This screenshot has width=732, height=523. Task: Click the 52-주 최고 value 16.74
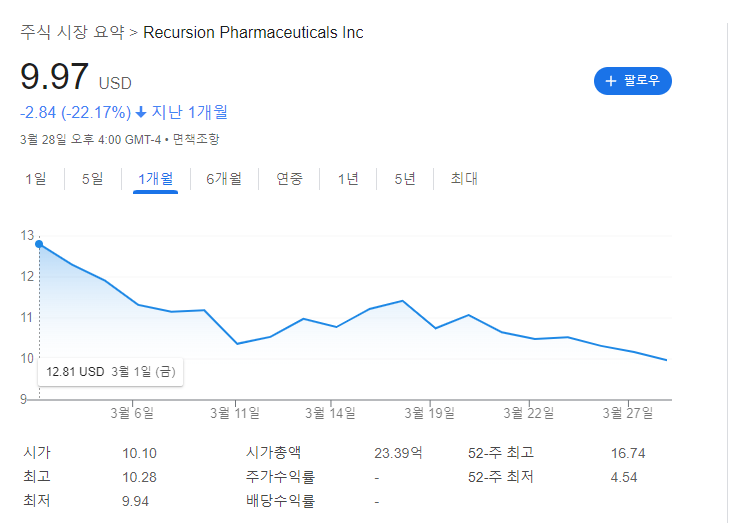(x=628, y=453)
